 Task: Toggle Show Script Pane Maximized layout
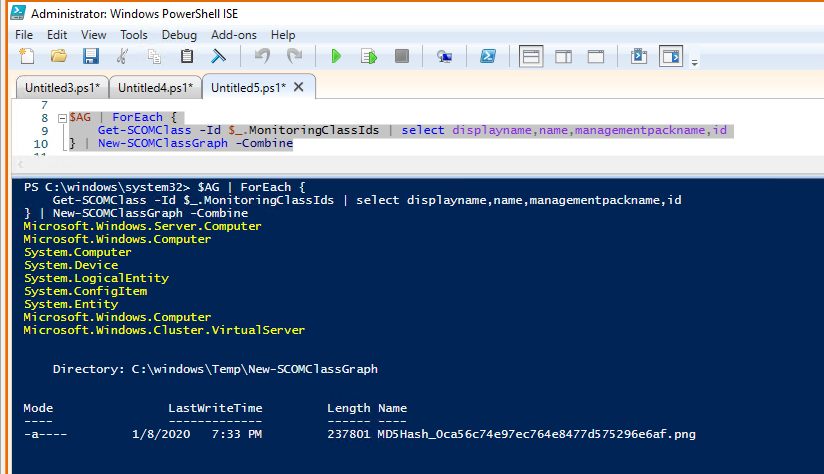(x=596, y=57)
